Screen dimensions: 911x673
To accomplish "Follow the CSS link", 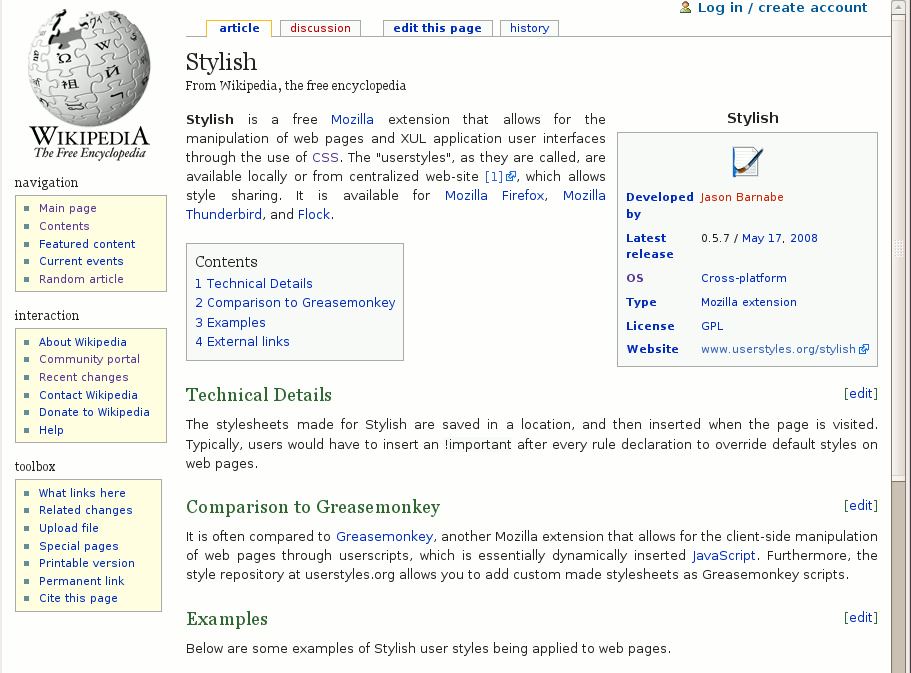I will click(325, 157).
